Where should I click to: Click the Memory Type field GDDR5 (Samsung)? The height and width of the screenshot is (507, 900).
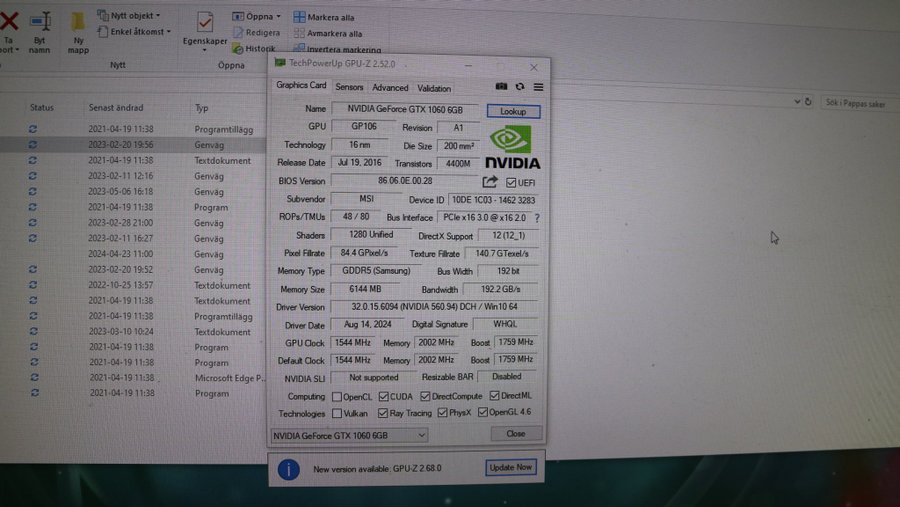pyautogui.click(x=376, y=271)
